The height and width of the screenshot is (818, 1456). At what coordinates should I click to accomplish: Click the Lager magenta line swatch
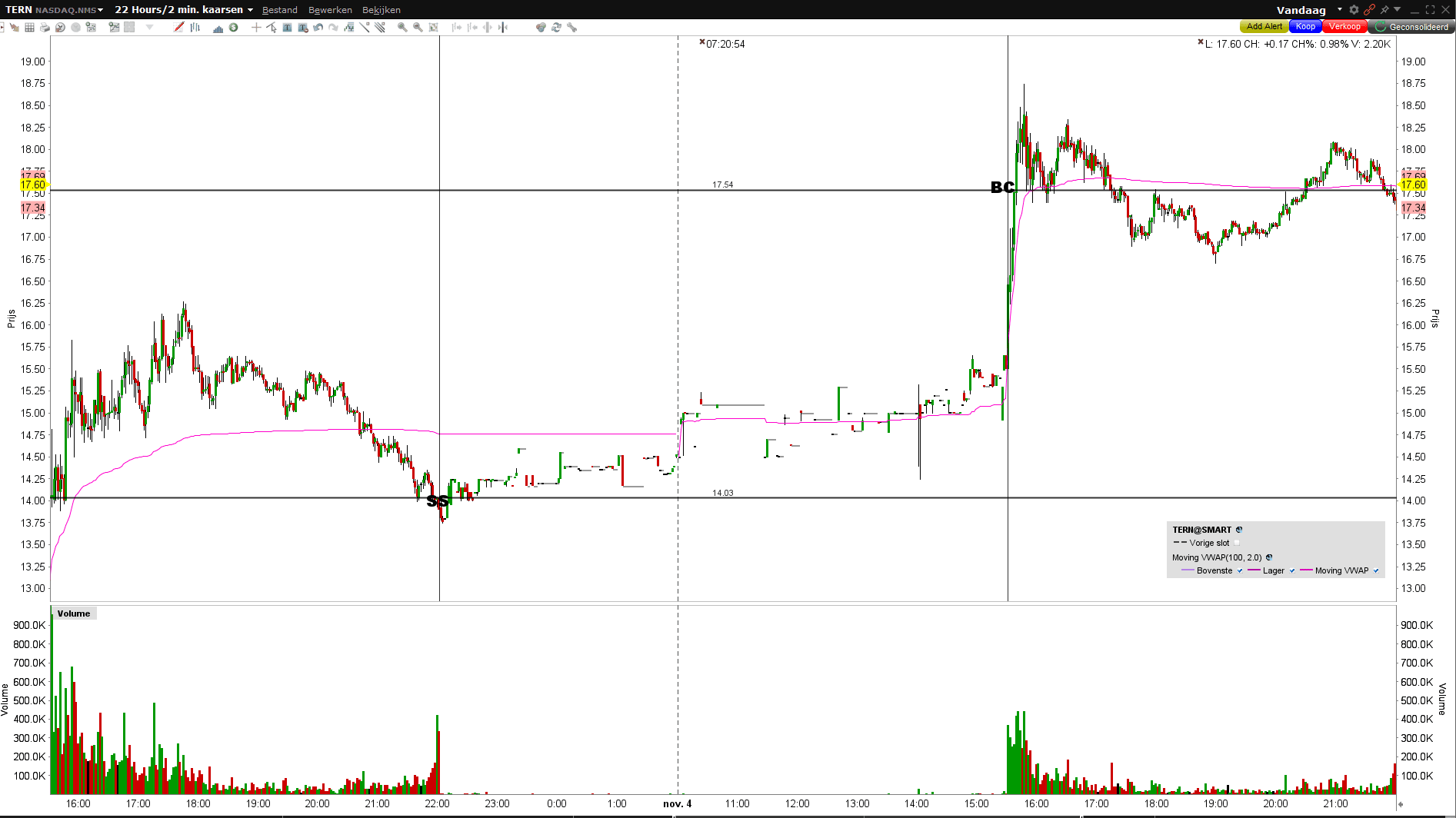1254,570
